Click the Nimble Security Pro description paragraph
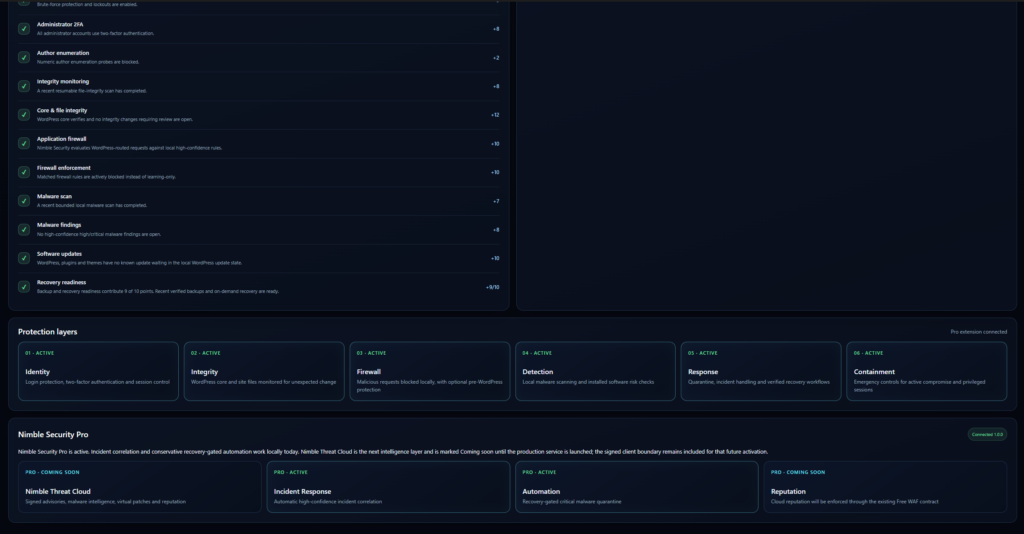The width and height of the screenshot is (1024, 534). point(392,452)
